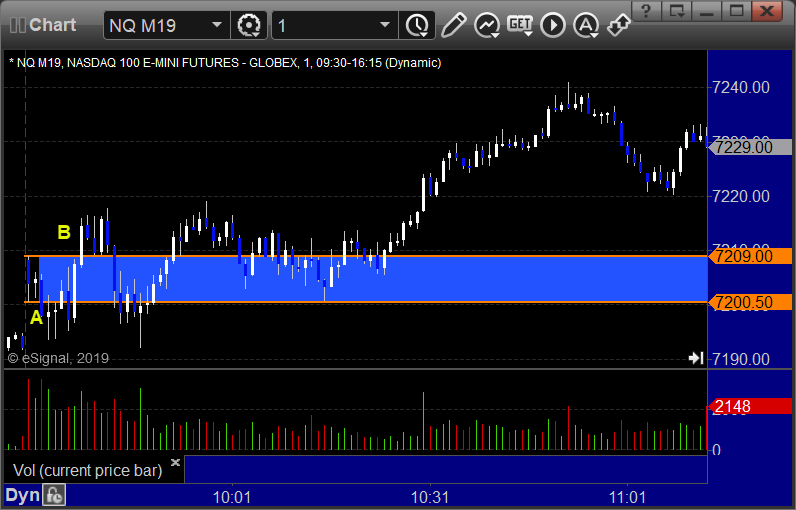Image resolution: width=796 pixels, height=510 pixels.
Task: Click the 7200.50 orange price marker
Action: click(750, 302)
